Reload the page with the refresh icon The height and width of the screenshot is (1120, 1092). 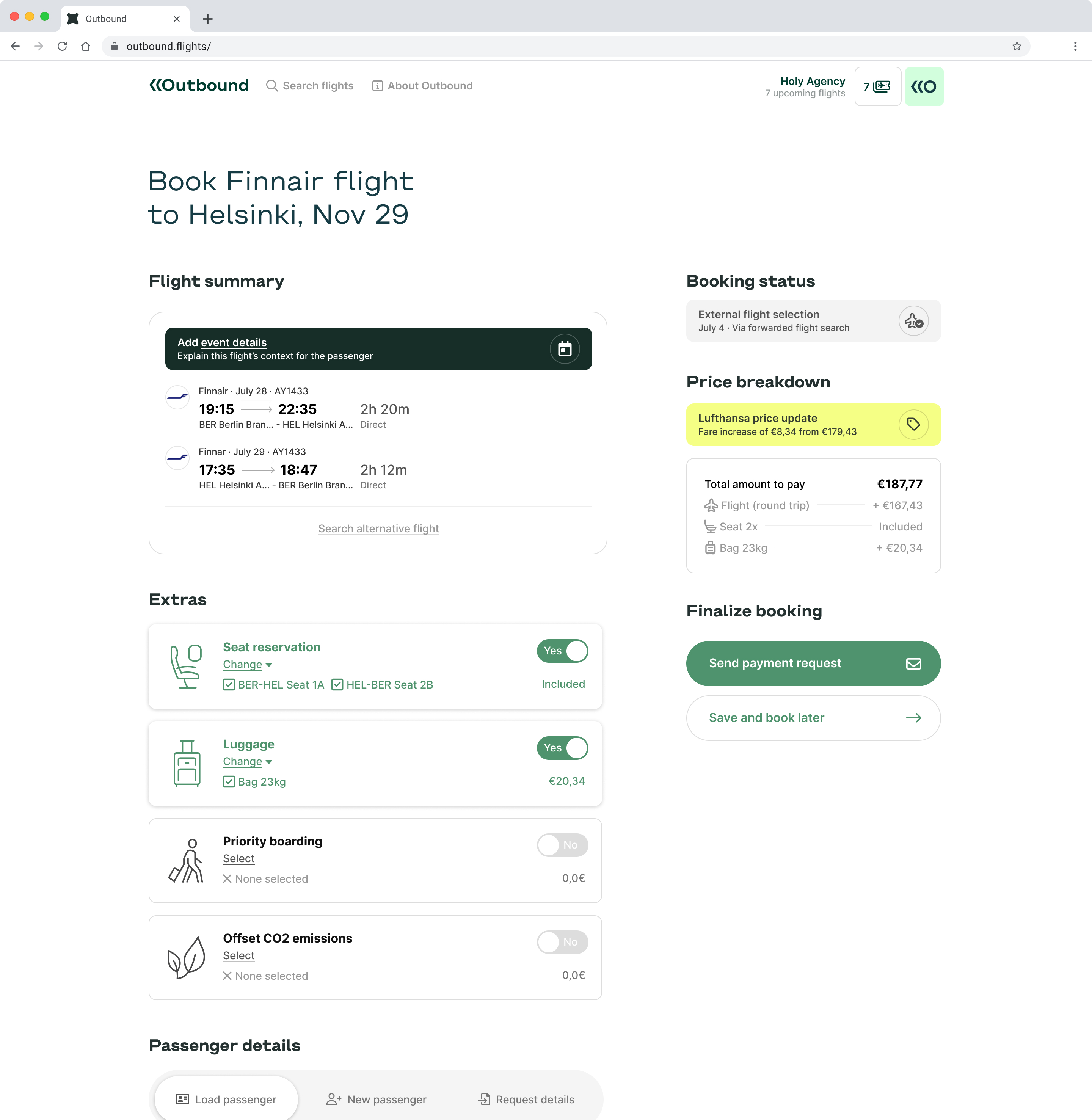[x=62, y=47]
